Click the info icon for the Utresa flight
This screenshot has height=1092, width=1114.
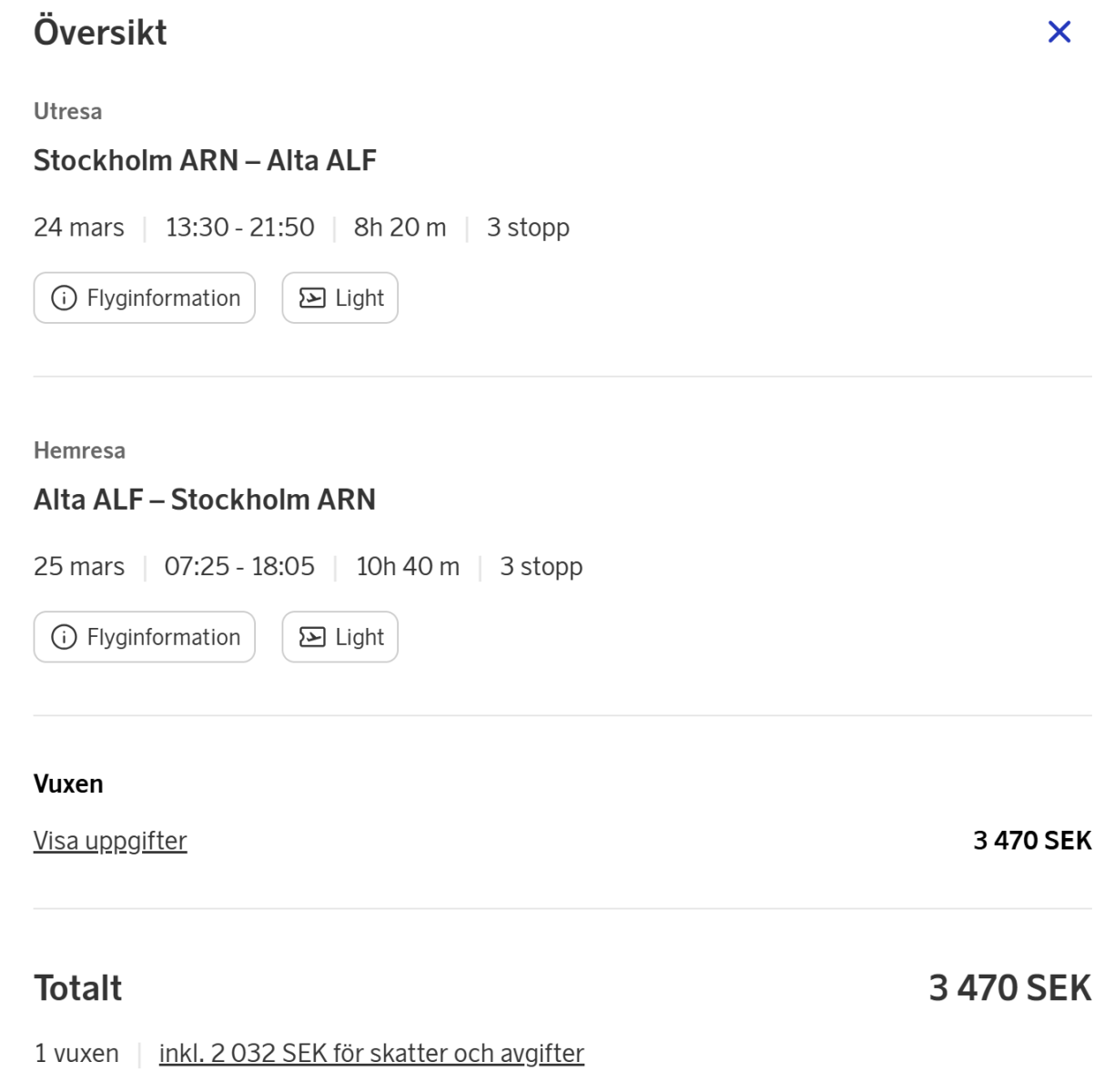[64, 298]
